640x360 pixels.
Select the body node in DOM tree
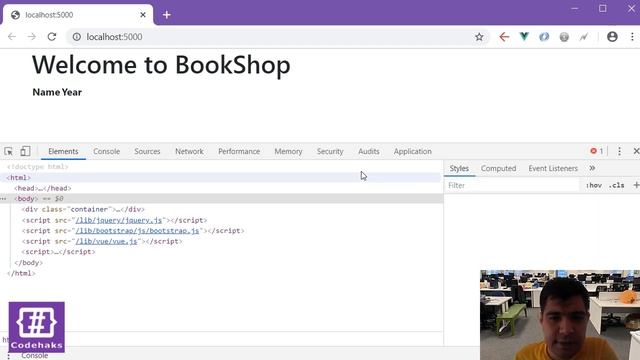coord(26,199)
